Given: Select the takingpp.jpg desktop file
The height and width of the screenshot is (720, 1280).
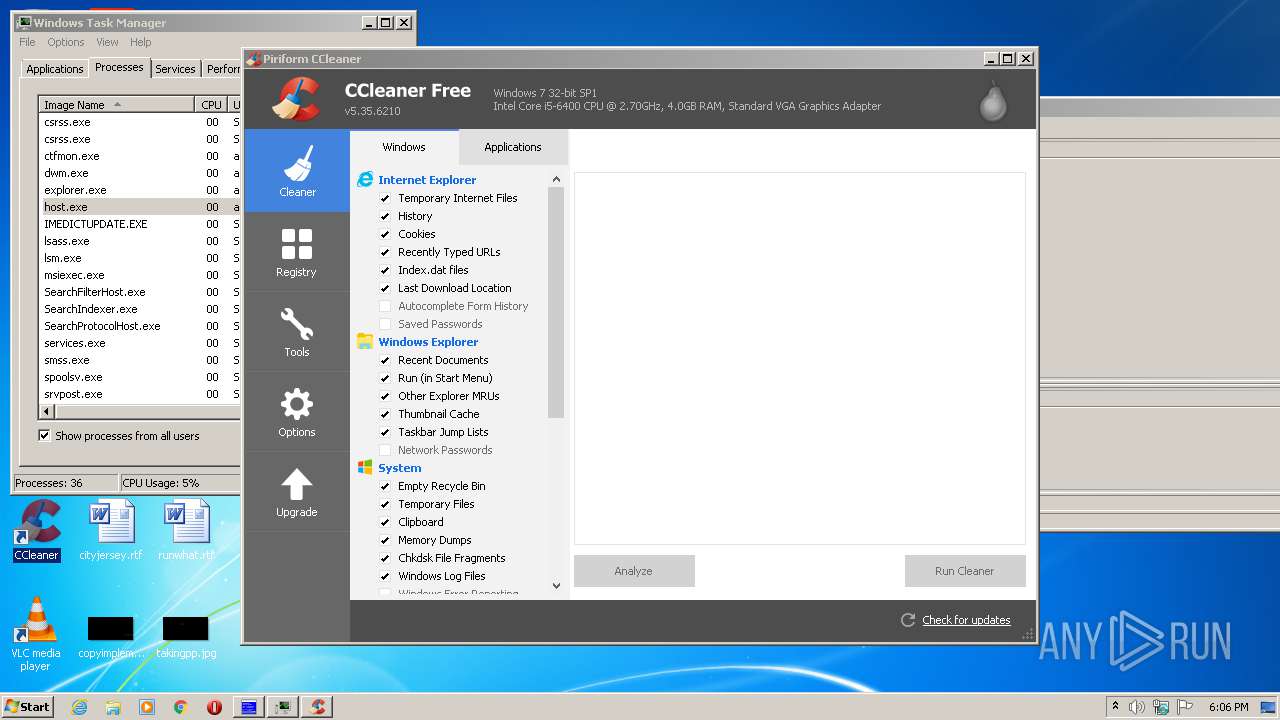Looking at the screenshot, I should coord(186,637).
